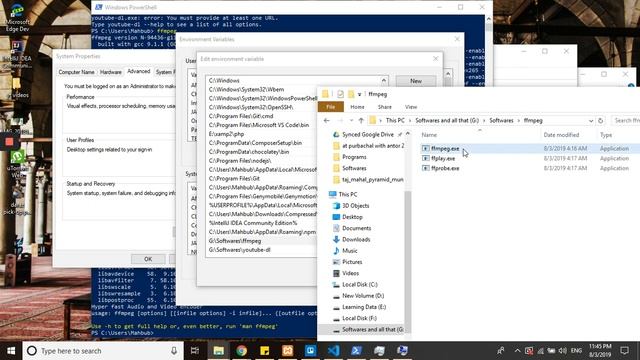Screen dimensions: 640x360
Task: Select ffmpeg.exe in the file list
Action: click(445, 149)
